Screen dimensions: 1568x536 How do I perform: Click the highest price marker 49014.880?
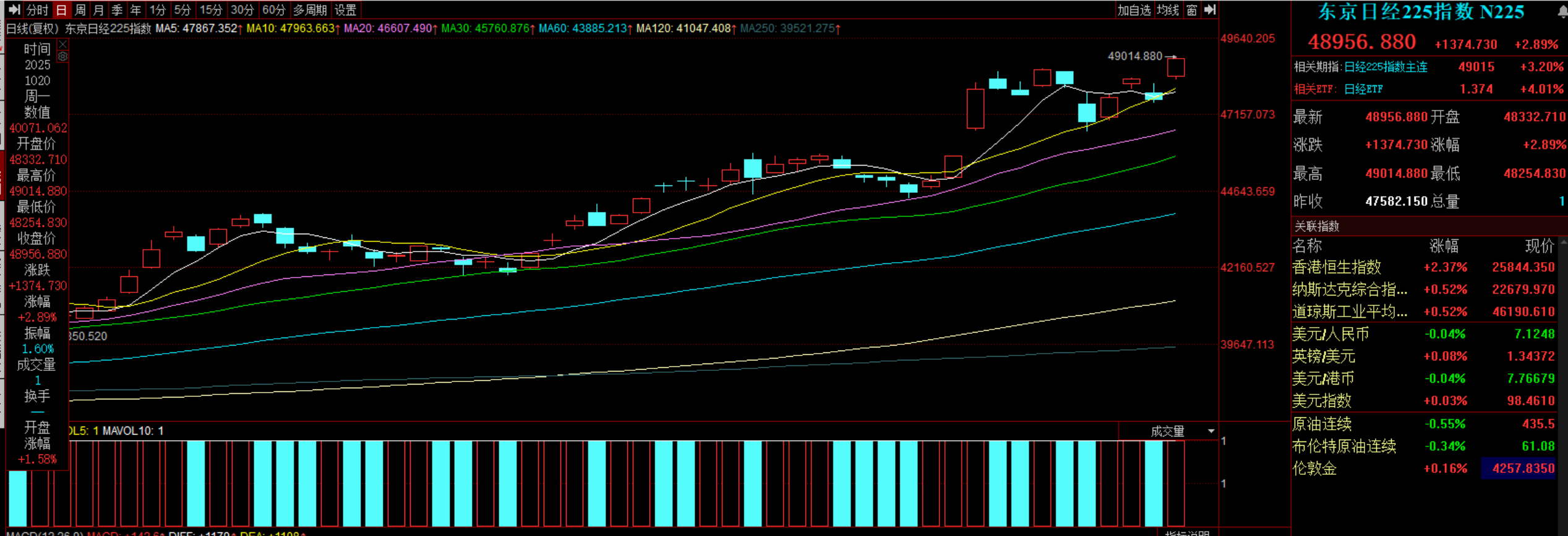click(x=1134, y=56)
